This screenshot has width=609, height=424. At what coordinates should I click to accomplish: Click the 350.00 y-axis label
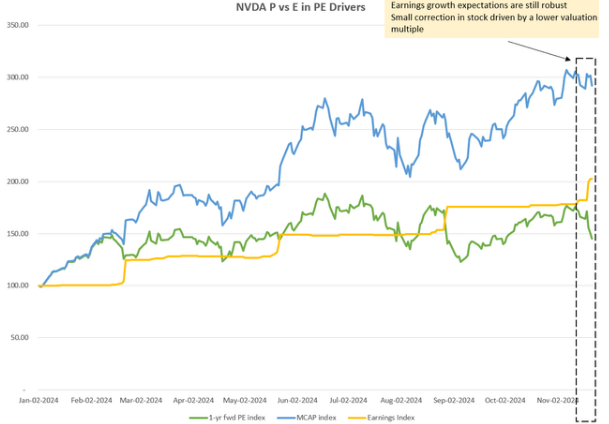click(17, 25)
